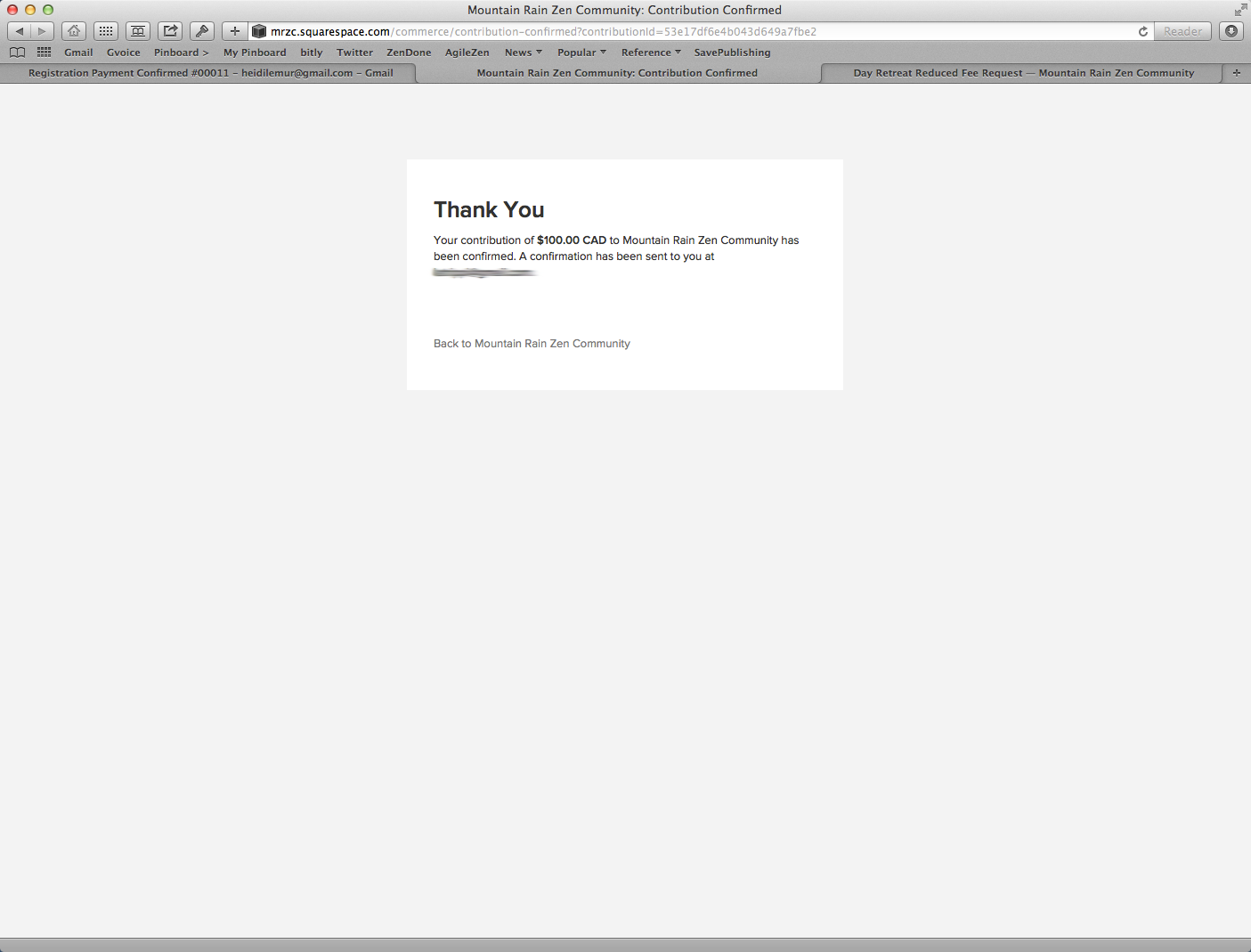Follow 'Back to Mountain Rain Zen Community' link

point(532,344)
